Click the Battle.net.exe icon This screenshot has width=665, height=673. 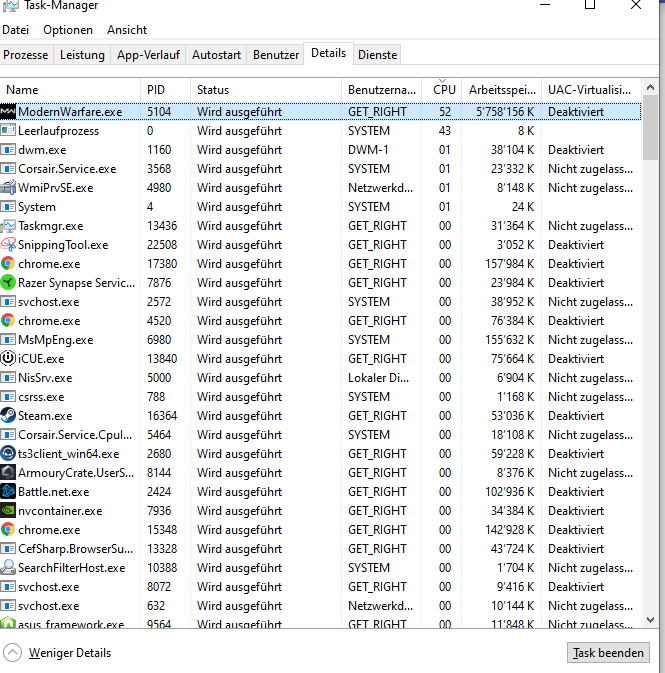pyautogui.click(x=8, y=491)
